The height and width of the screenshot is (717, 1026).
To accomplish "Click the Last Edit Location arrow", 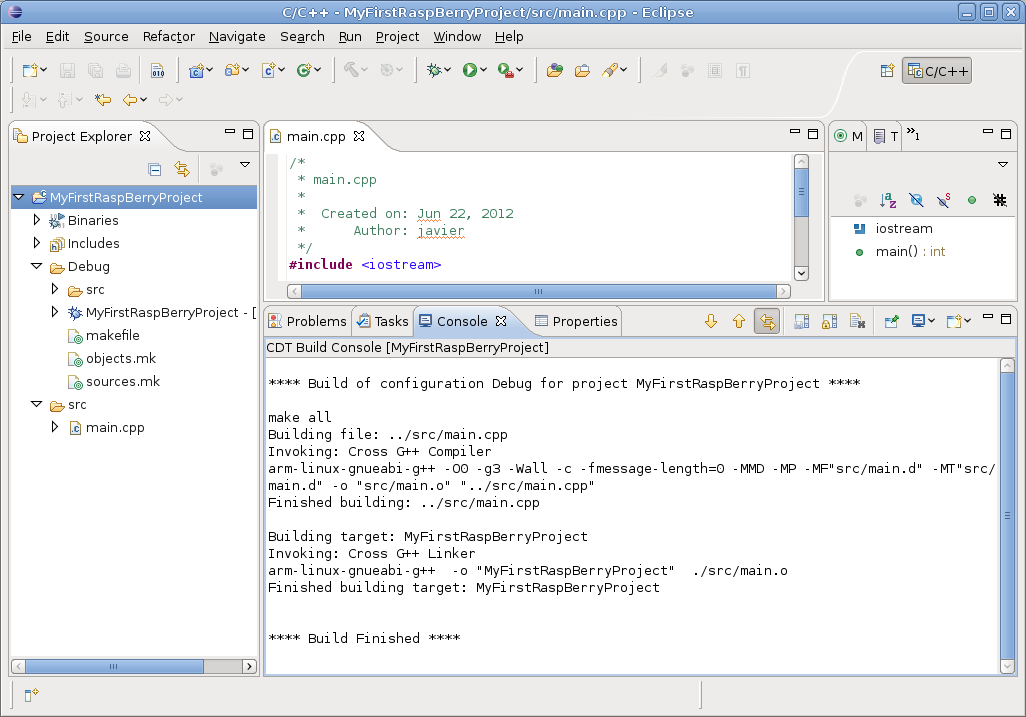I will (x=103, y=99).
